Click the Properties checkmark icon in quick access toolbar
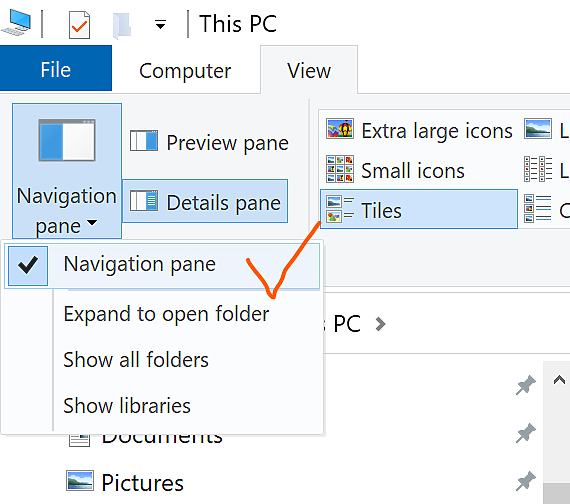The width and height of the screenshot is (570, 504). coord(79,25)
